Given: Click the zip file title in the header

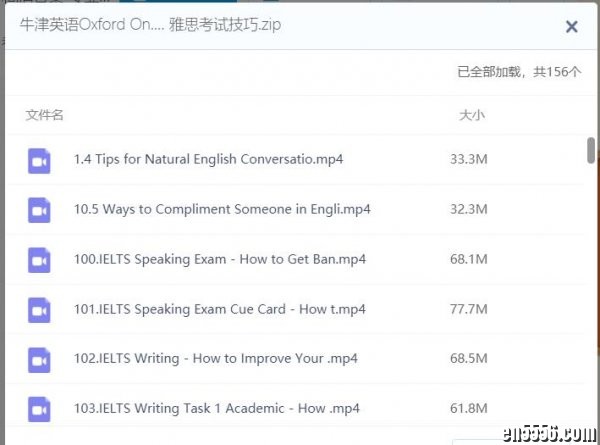Looking at the screenshot, I should (150, 26).
